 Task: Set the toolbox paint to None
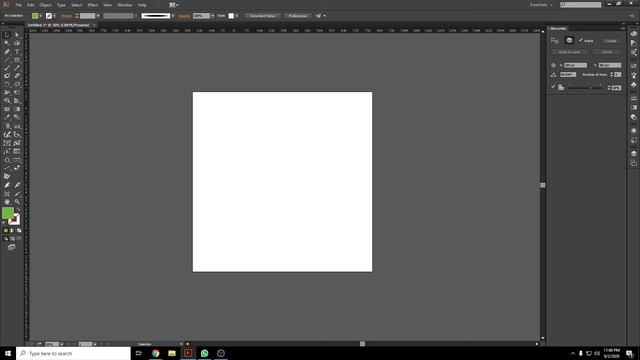pos(19,231)
